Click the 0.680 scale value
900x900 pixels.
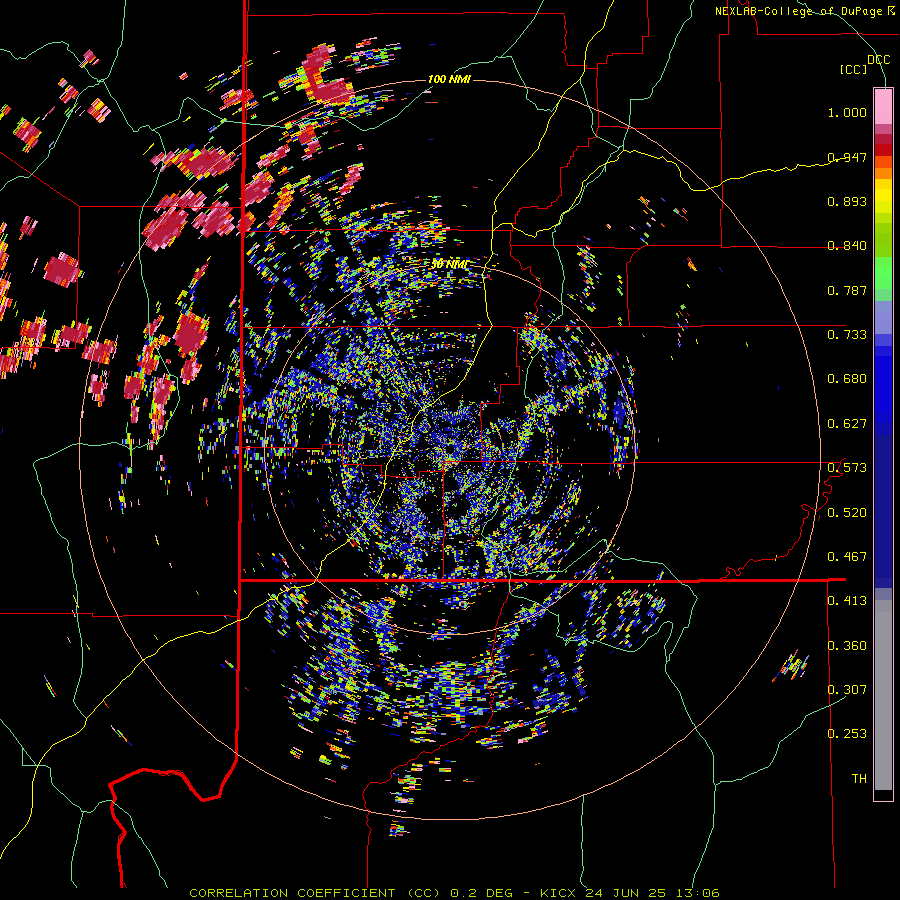point(847,379)
